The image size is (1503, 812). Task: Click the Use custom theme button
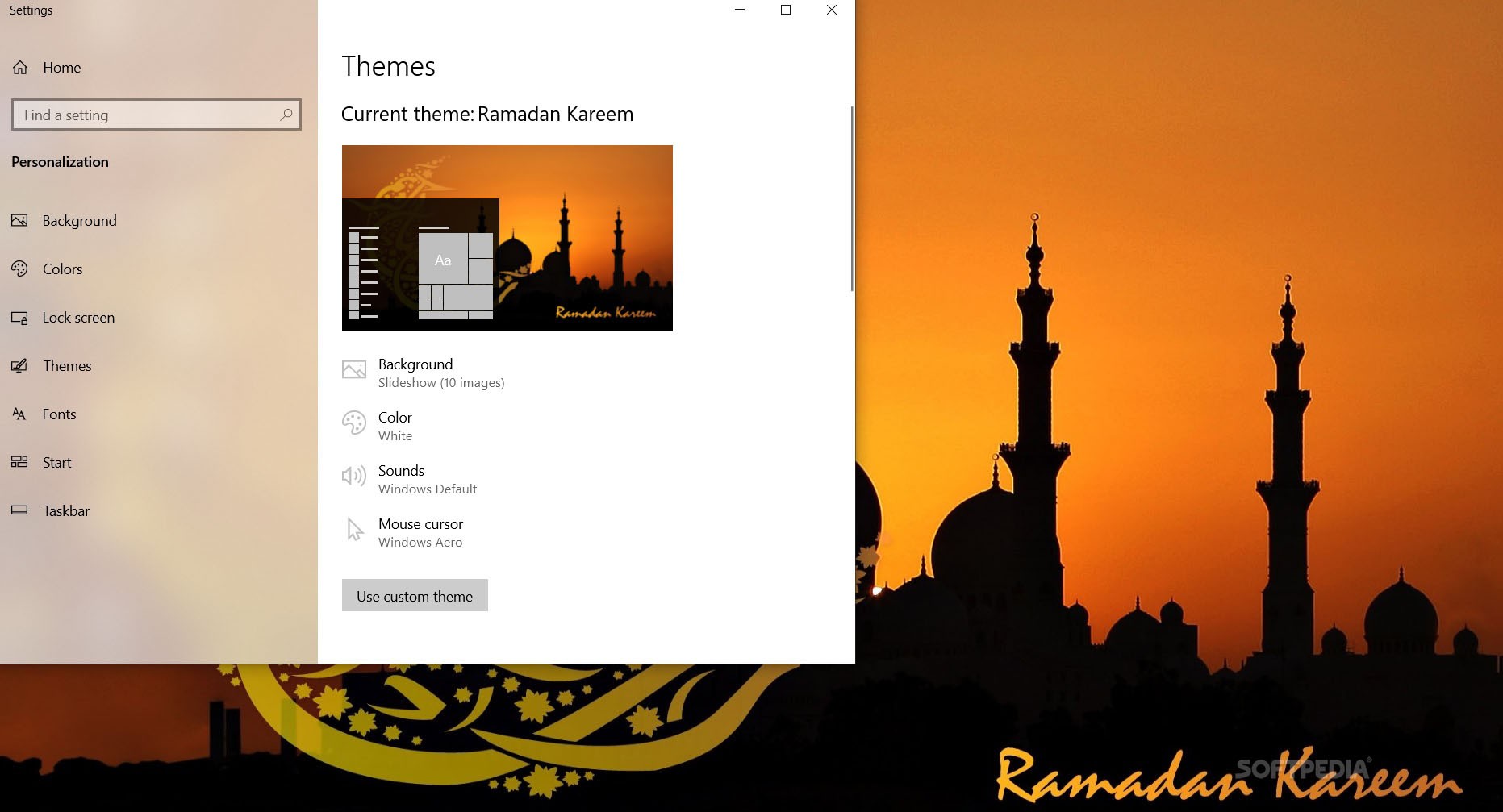415,596
